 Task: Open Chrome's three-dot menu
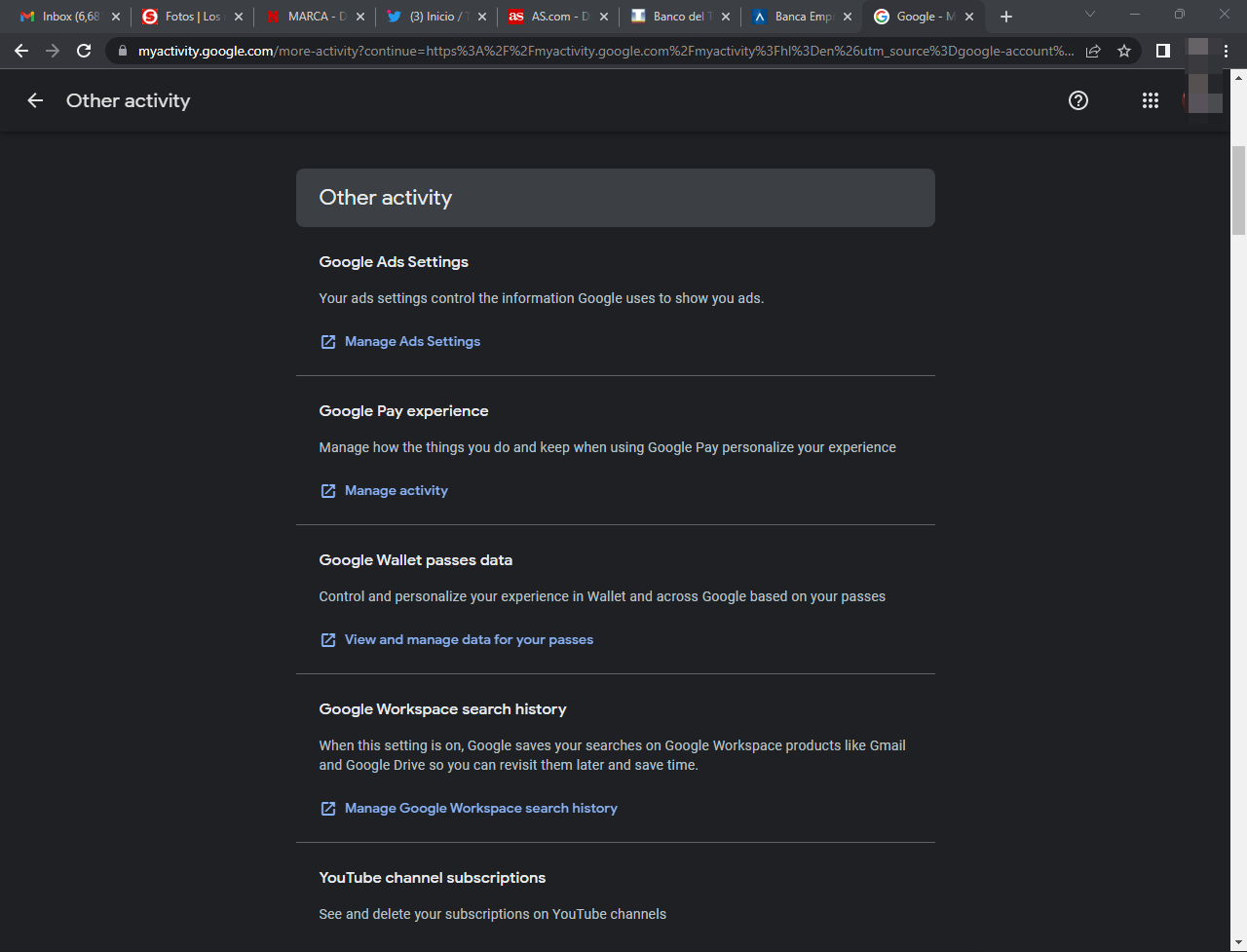1226,51
